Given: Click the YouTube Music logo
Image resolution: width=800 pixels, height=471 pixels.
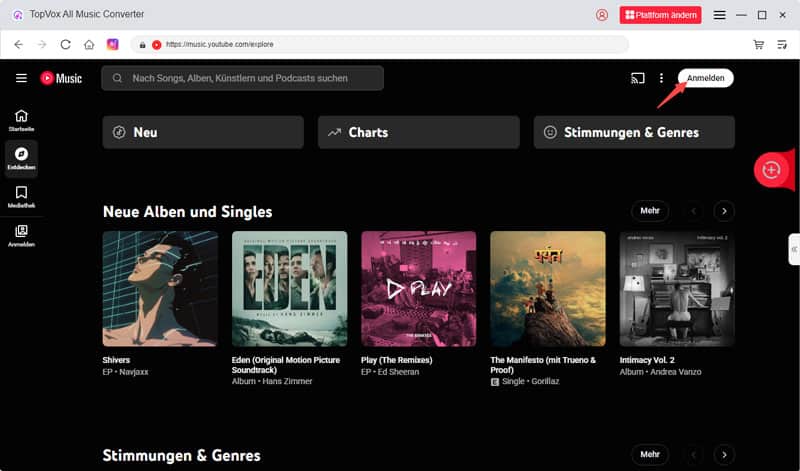Looking at the screenshot, I should coord(61,78).
